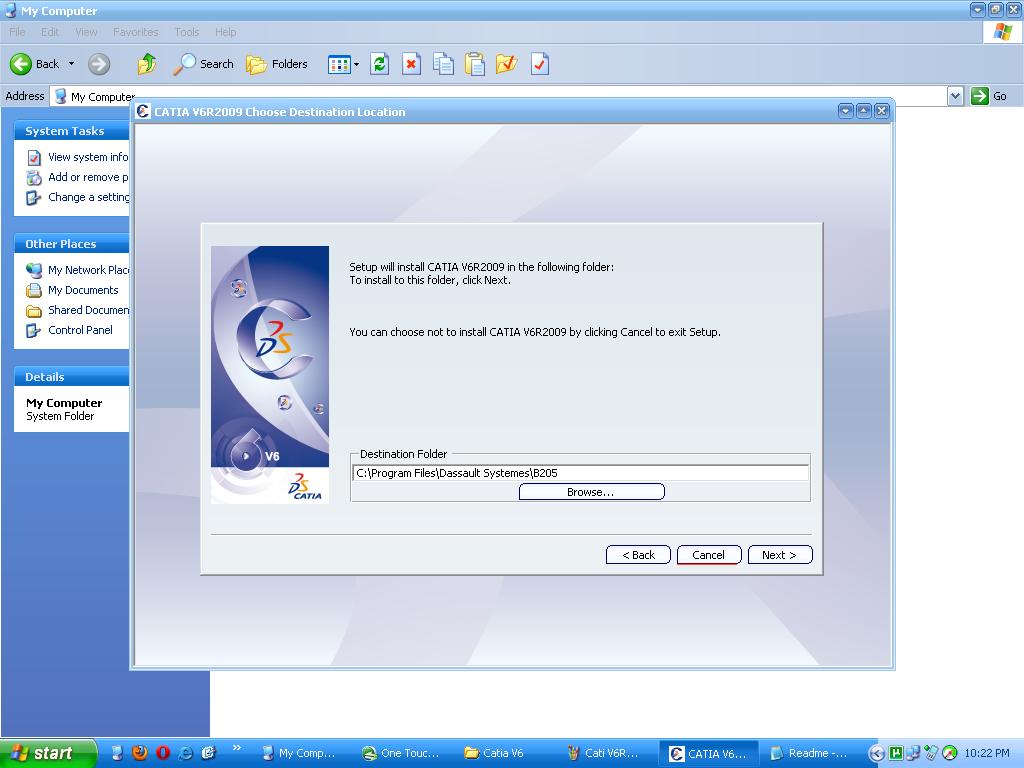Switch to Readme taskbar button
1024x768 pixels.
click(x=810, y=753)
